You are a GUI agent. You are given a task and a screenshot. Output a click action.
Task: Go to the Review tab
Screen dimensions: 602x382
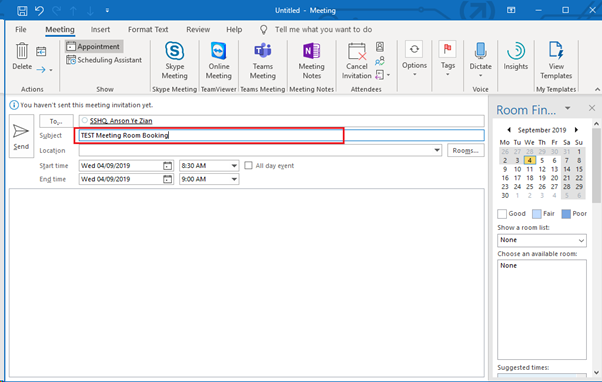pos(198,30)
